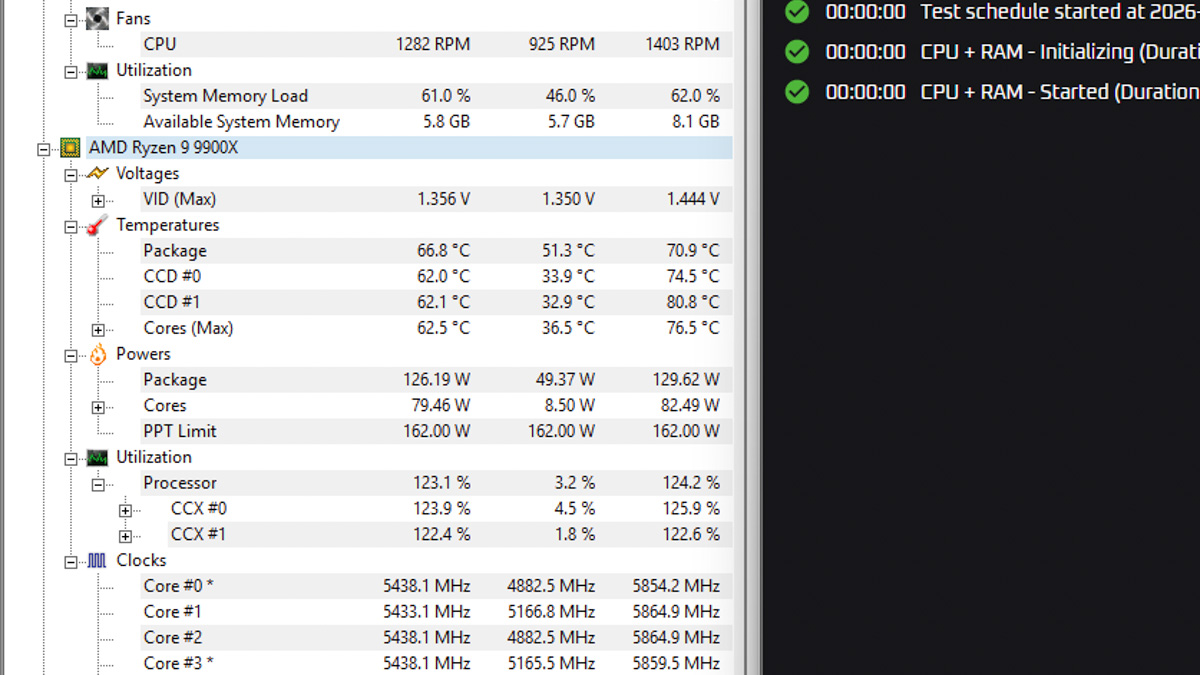Select the Core #2 clock row label
This screenshot has width=1200, height=675.
(x=173, y=638)
